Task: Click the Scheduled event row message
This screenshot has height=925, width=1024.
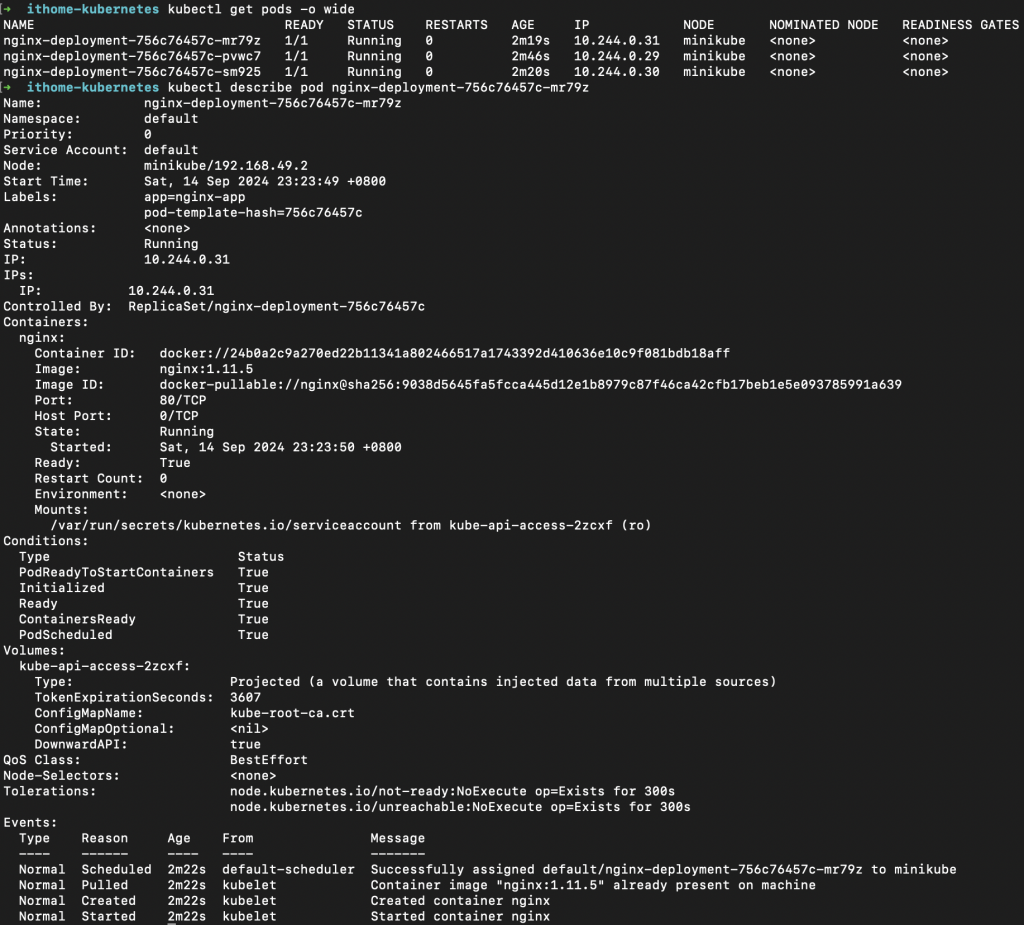Action: [x=664, y=870]
